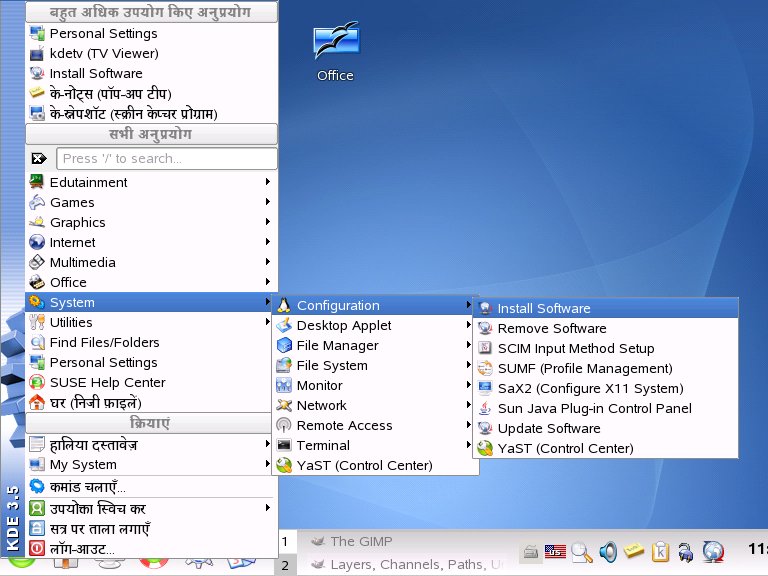This screenshot has width=768, height=576.
Task: Click the Multimedia category icon
Action: click(x=37, y=262)
